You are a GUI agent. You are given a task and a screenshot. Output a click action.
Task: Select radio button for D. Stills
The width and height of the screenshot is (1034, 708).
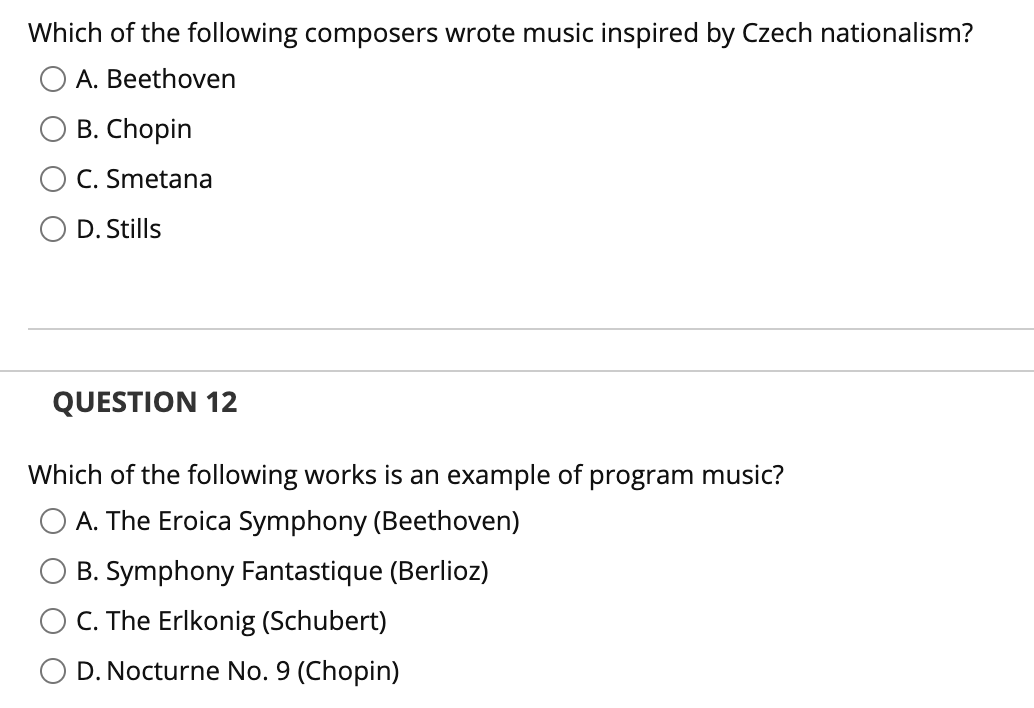52,229
